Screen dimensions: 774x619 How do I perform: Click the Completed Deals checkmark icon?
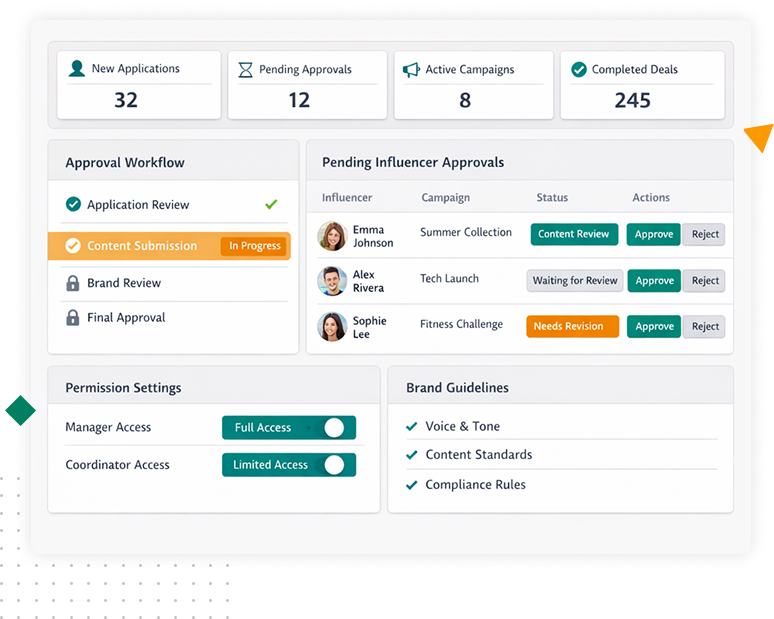pyautogui.click(x=579, y=70)
